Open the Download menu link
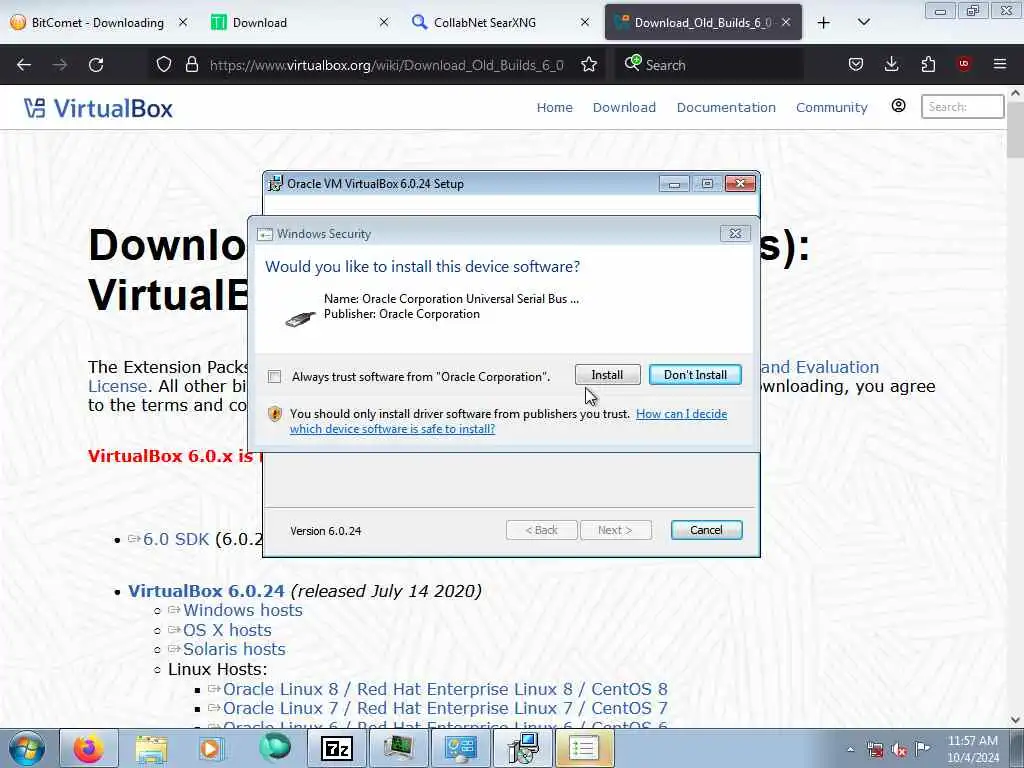The image size is (1024, 768). point(624,107)
